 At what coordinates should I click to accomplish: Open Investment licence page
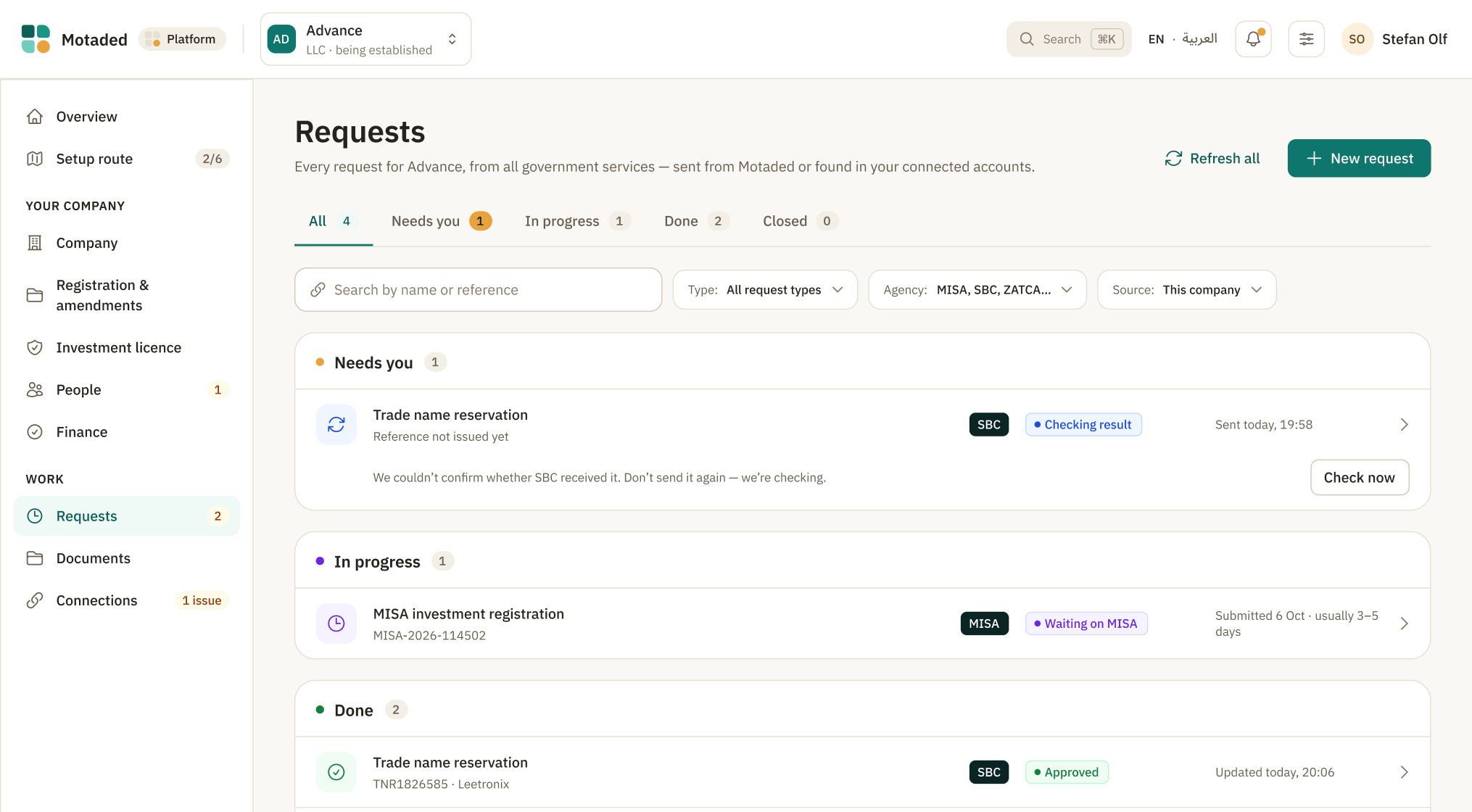point(127,347)
